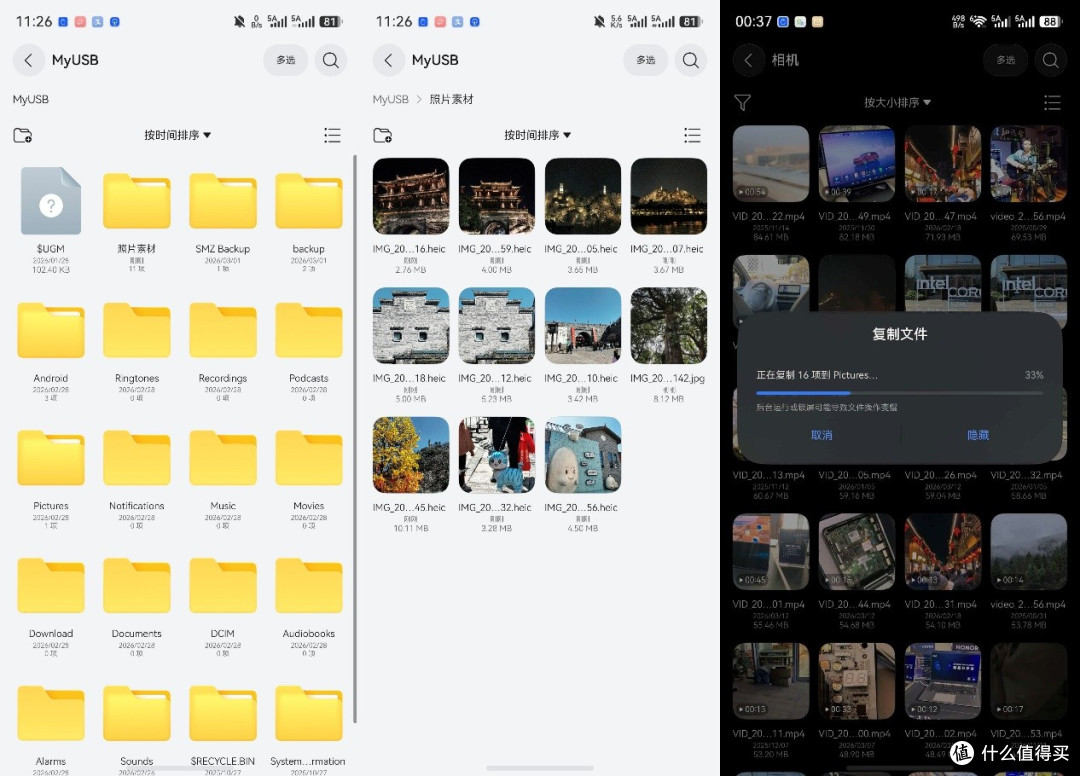Image resolution: width=1080 pixels, height=776 pixels.
Task: Play video VID_20...44.mp4
Action: pyautogui.click(x=857, y=552)
